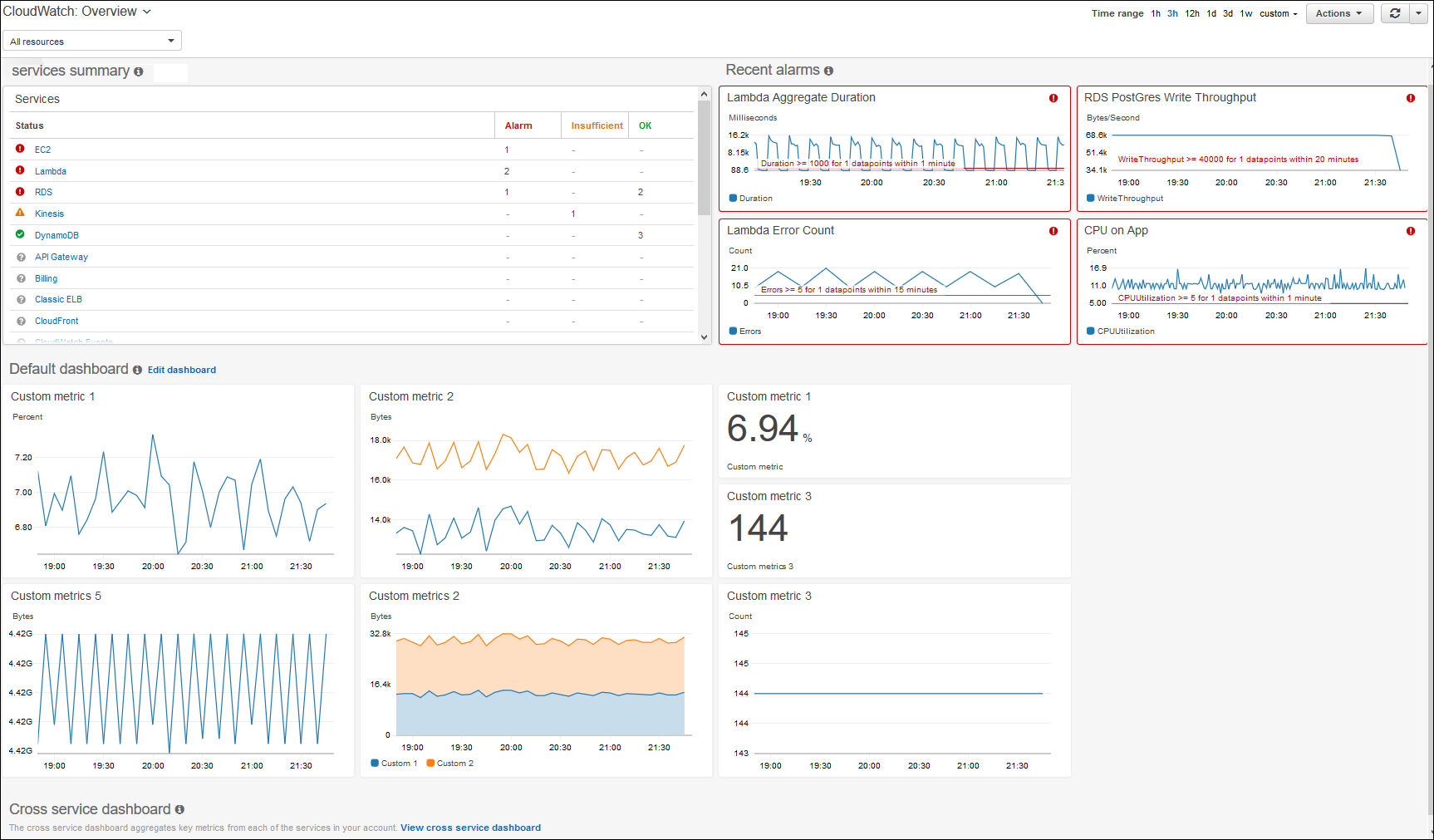Screen dimensions: 1434x840
Task: Click the Edit dashboard link
Action: (x=181, y=370)
